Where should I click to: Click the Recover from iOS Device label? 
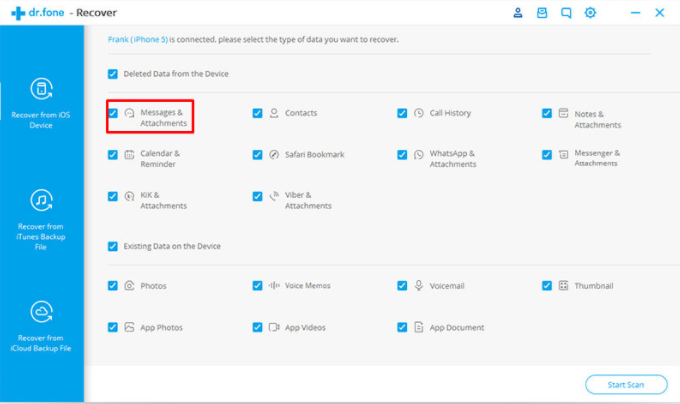[x=41, y=120]
